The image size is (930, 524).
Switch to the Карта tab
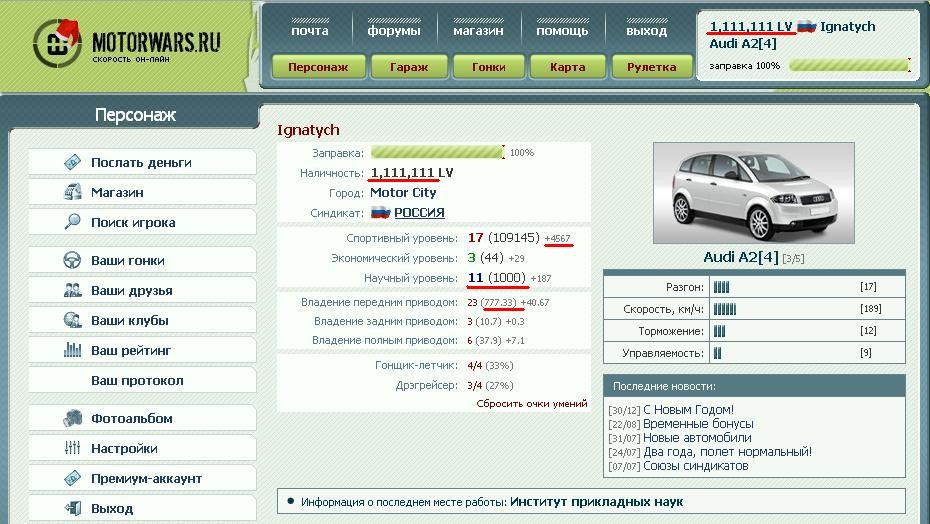(568, 66)
